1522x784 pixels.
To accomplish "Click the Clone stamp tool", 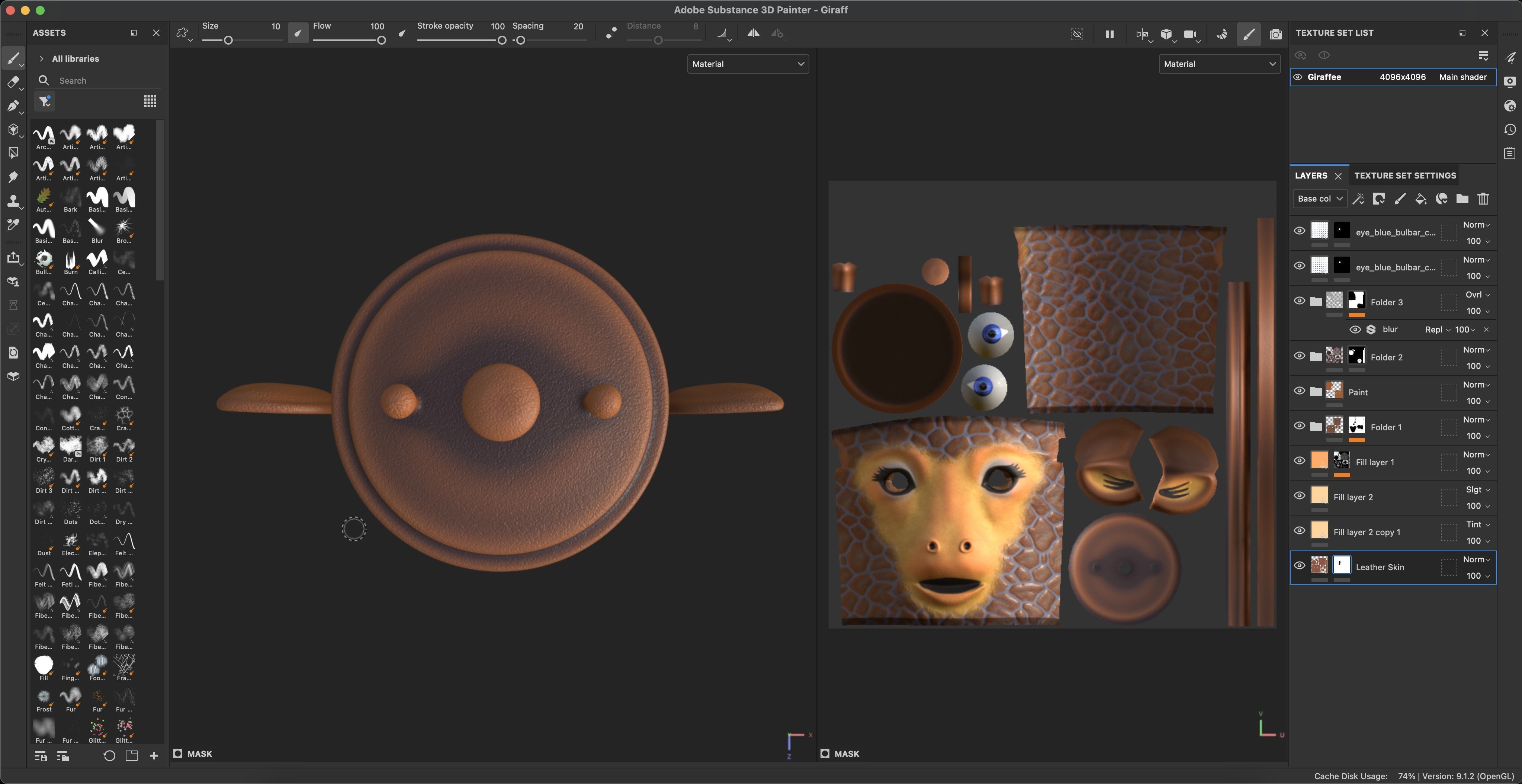I will (13, 201).
